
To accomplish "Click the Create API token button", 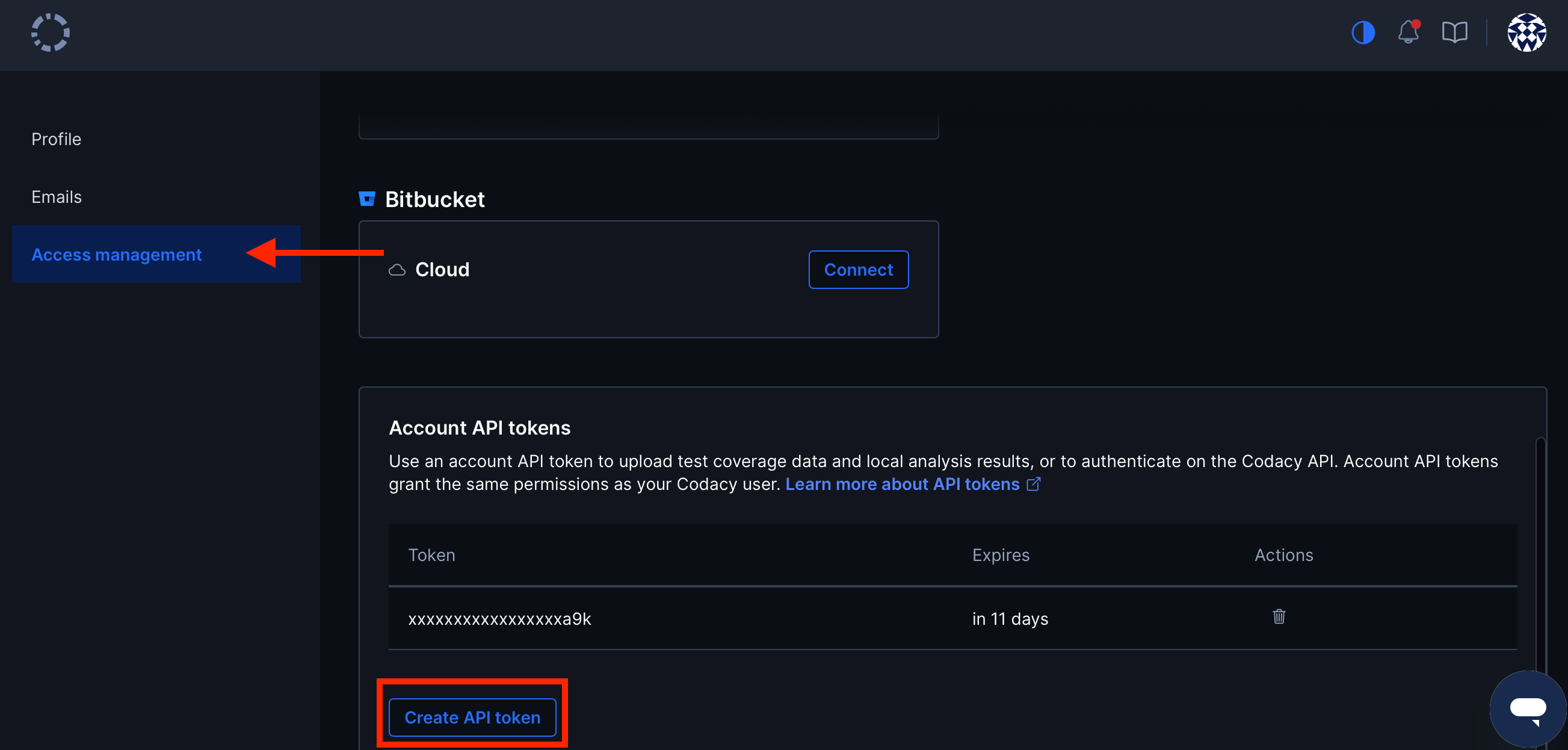I will click(472, 717).
